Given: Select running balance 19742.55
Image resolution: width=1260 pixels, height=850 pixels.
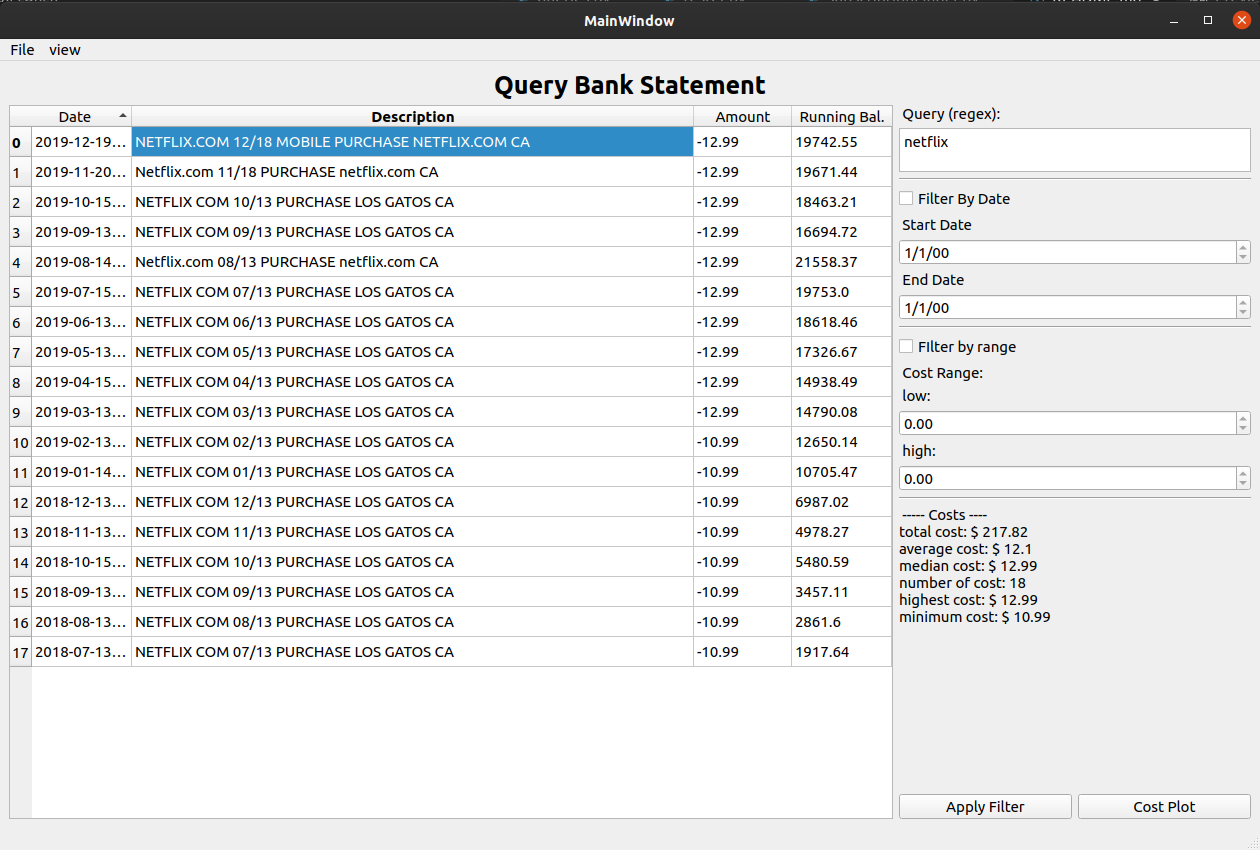Looking at the screenshot, I should point(841,142).
